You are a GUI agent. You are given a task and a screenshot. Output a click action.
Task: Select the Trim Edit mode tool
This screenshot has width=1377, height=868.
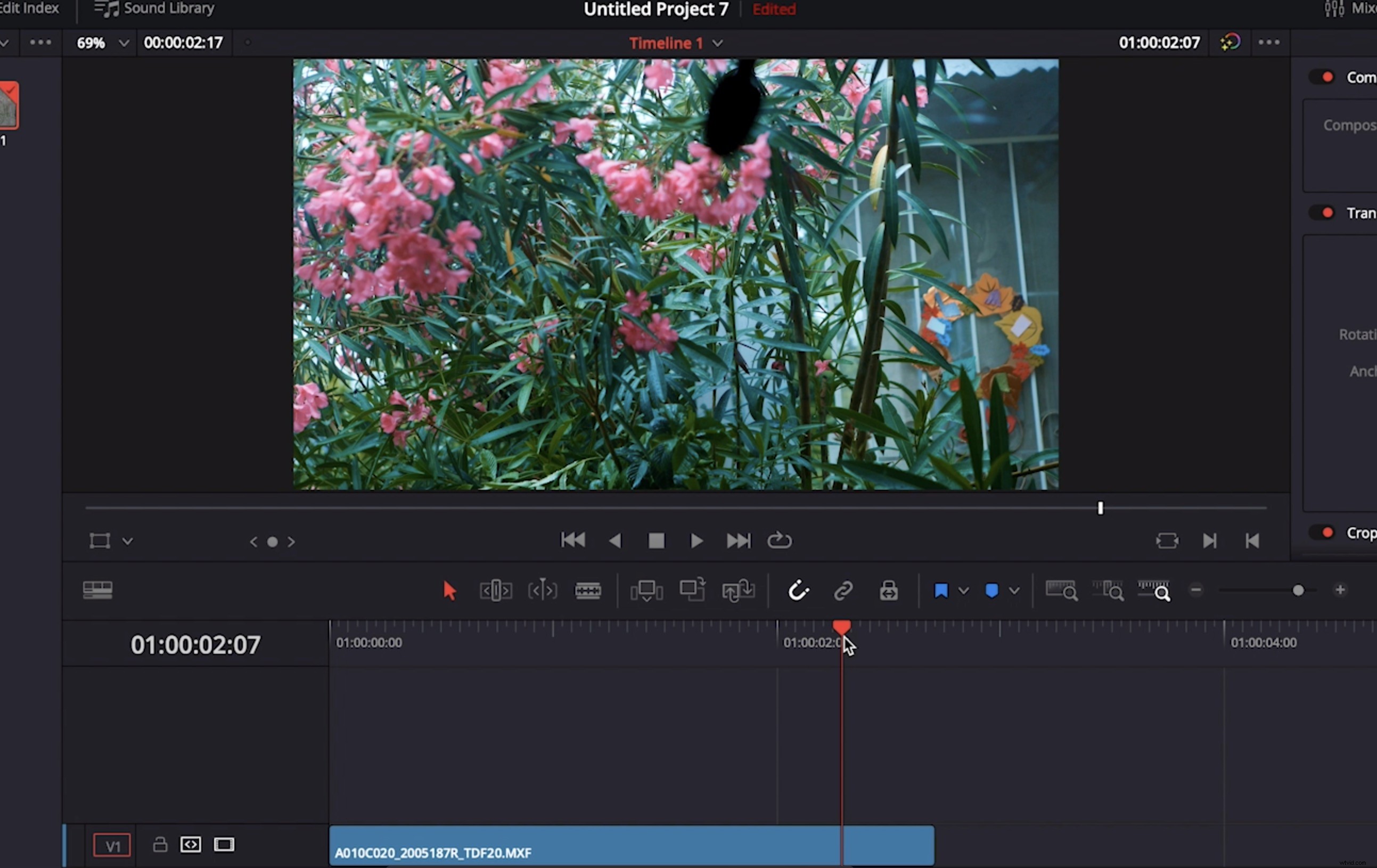[495, 590]
